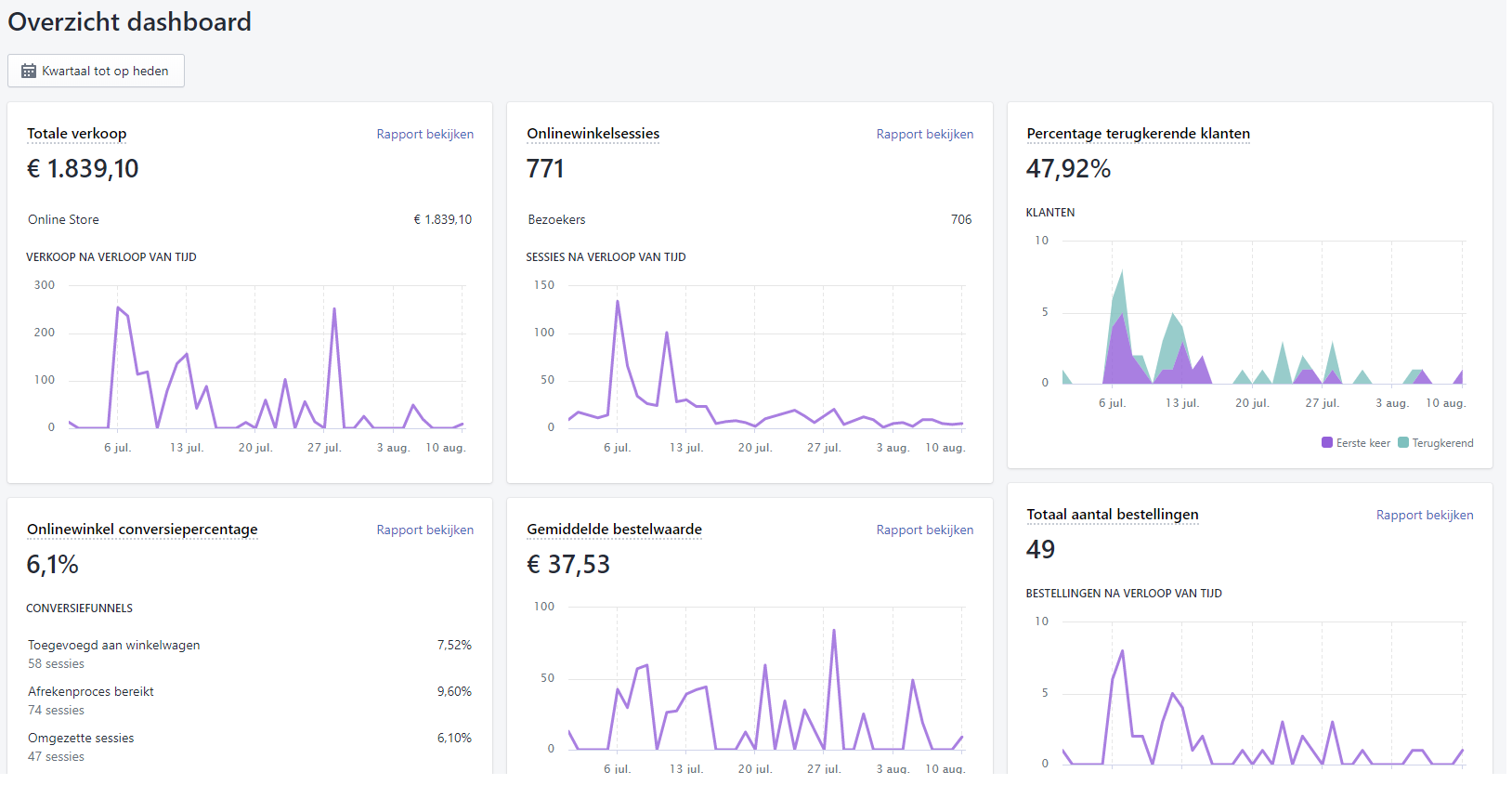
Task: Click the 49 total orders value
Action: 1040,550
